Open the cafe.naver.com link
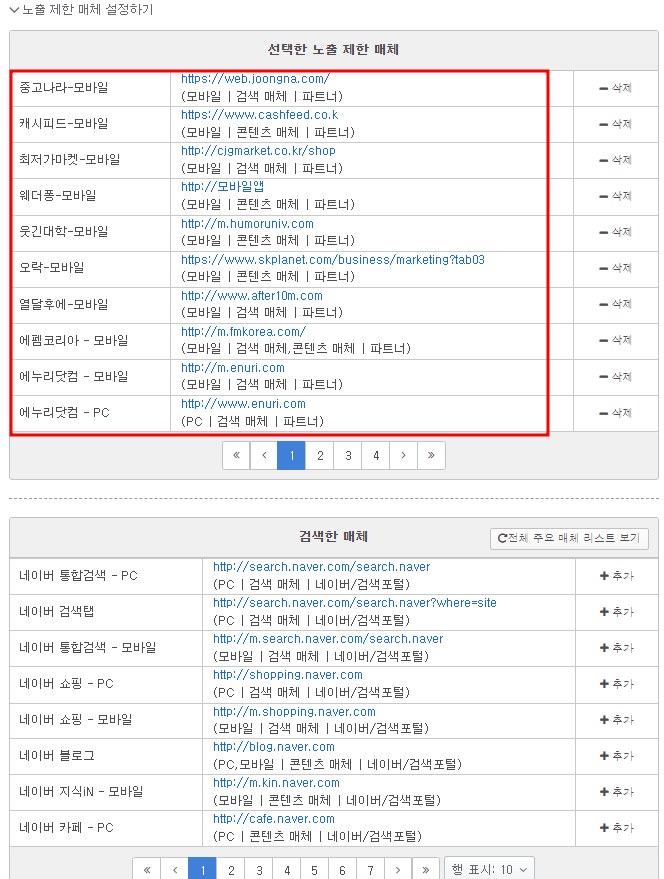Image resolution: width=664 pixels, height=879 pixels. click(274, 818)
